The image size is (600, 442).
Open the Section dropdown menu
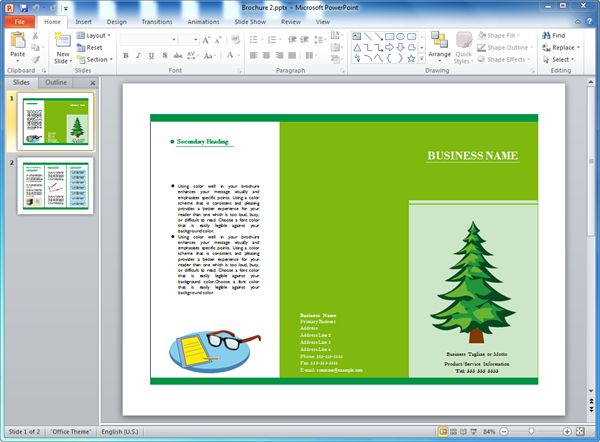[97, 59]
